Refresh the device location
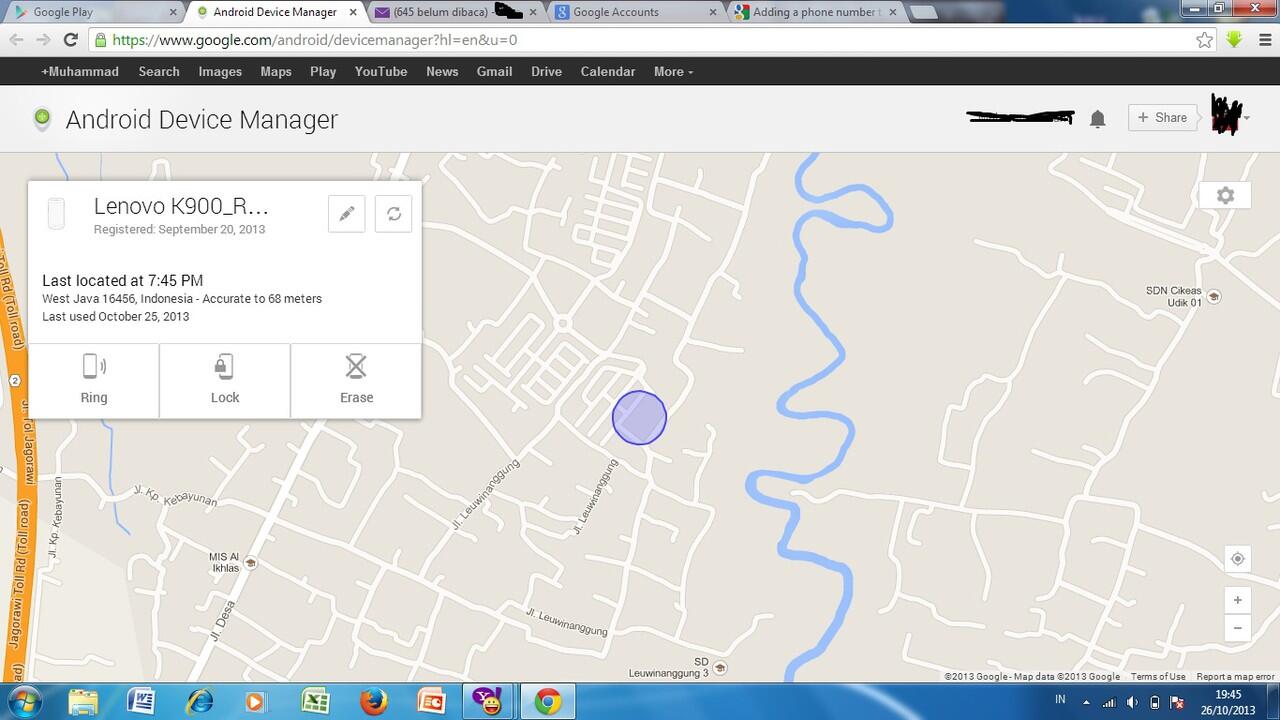The image size is (1280, 720). tap(394, 214)
